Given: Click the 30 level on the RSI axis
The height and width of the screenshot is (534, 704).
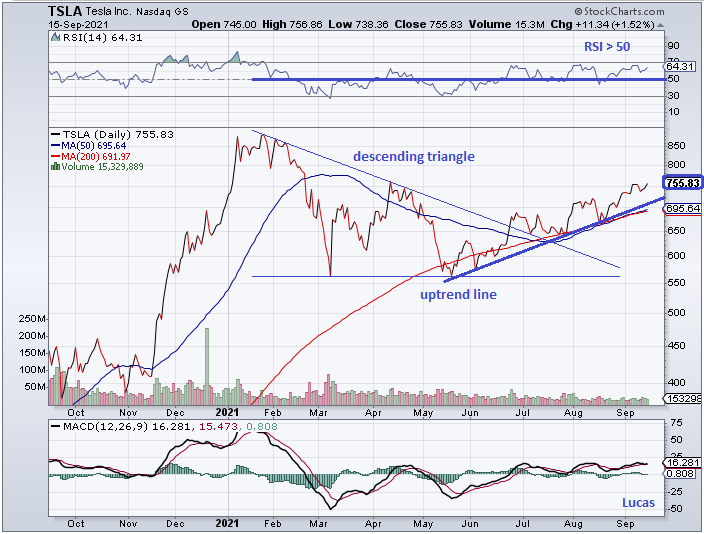Looking at the screenshot, I should coord(674,96).
